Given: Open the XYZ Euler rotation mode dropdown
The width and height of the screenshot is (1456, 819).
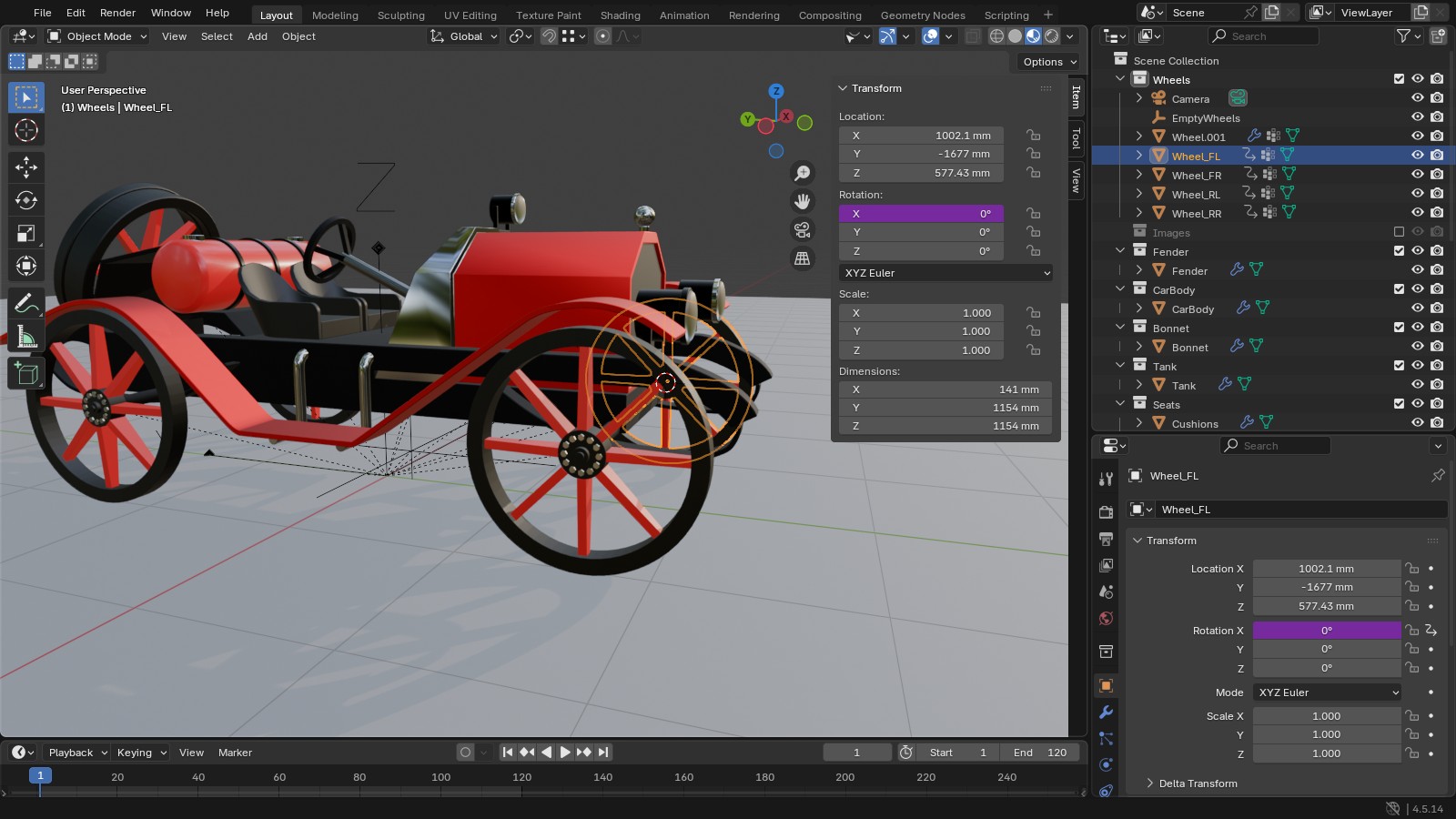Looking at the screenshot, I should (946, 273).
